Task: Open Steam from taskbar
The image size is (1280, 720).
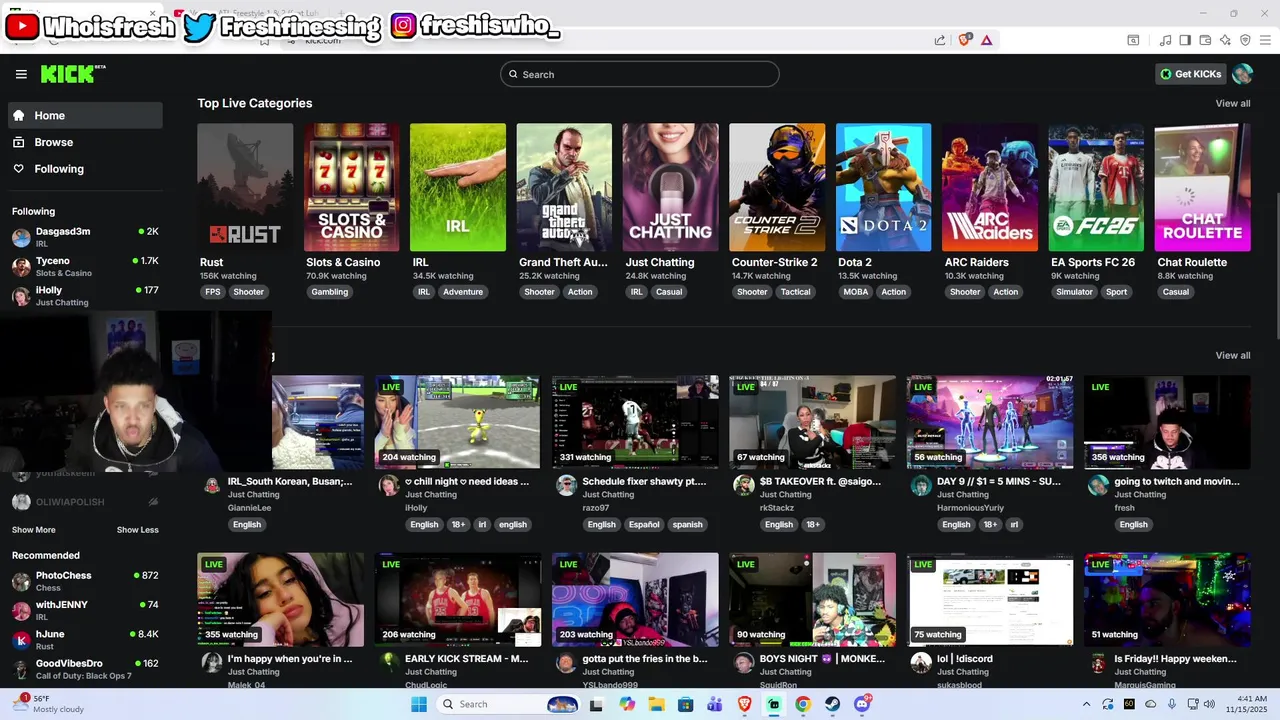Action: pos(832,704)
